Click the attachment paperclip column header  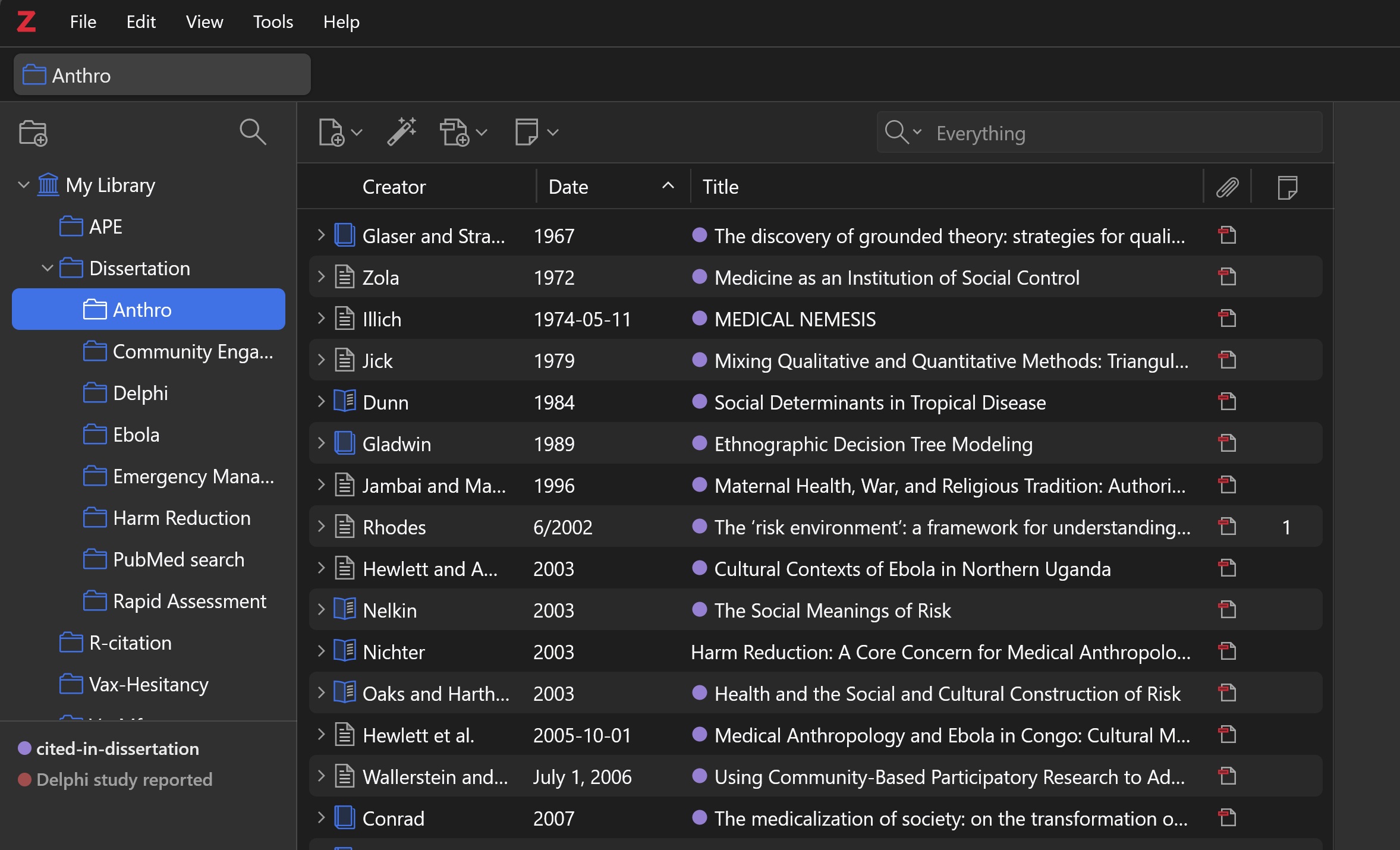click(x=1227, y=187)
